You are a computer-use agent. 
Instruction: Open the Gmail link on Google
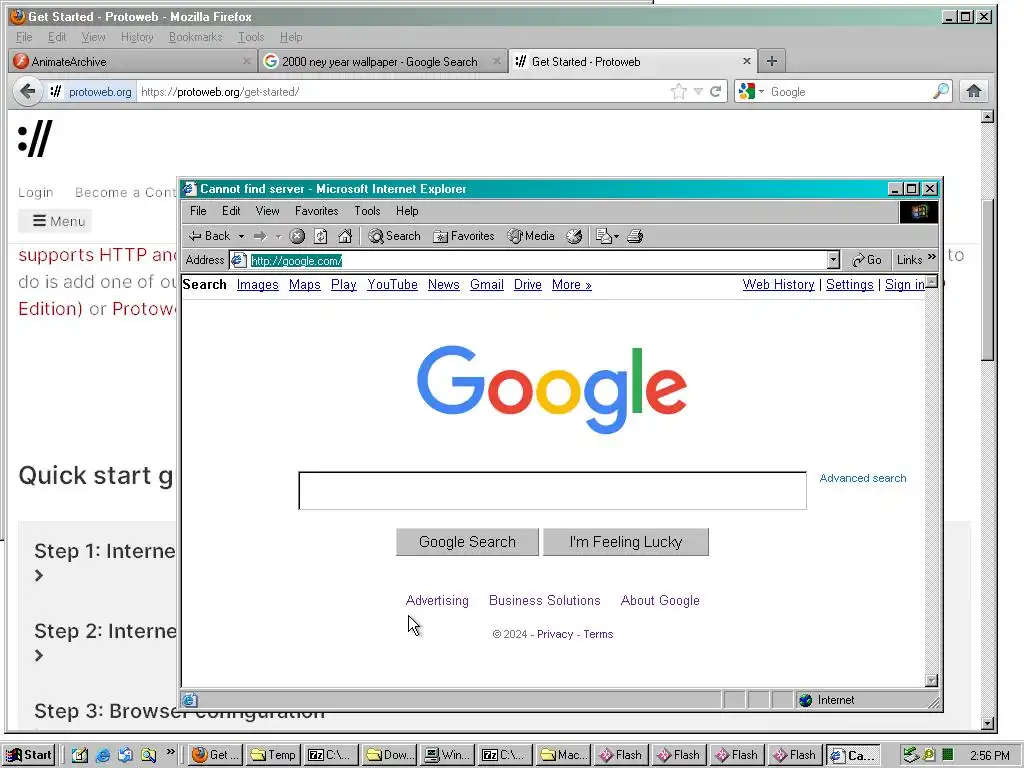tap(487, 285)
